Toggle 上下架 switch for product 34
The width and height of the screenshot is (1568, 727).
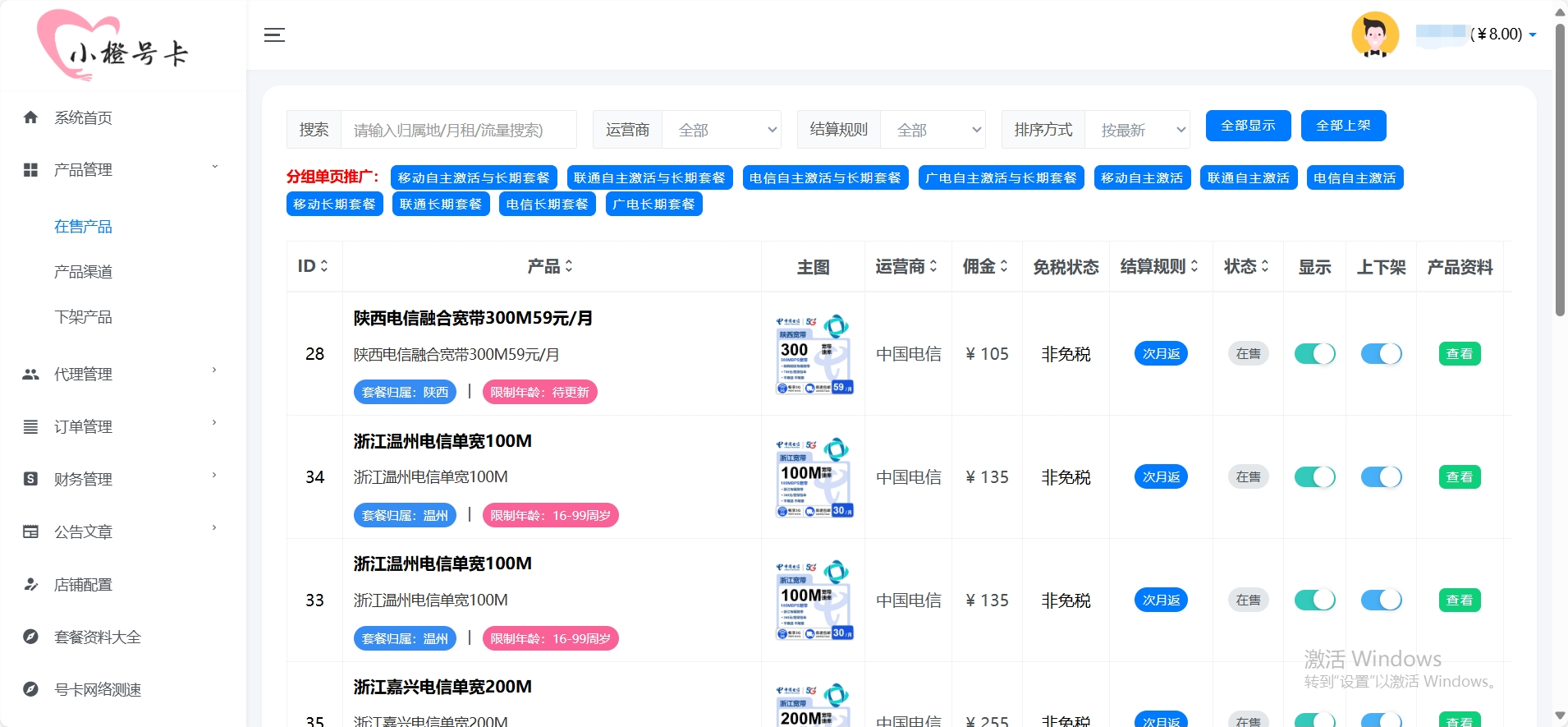pyautogui.click(x=1382, y=477)
